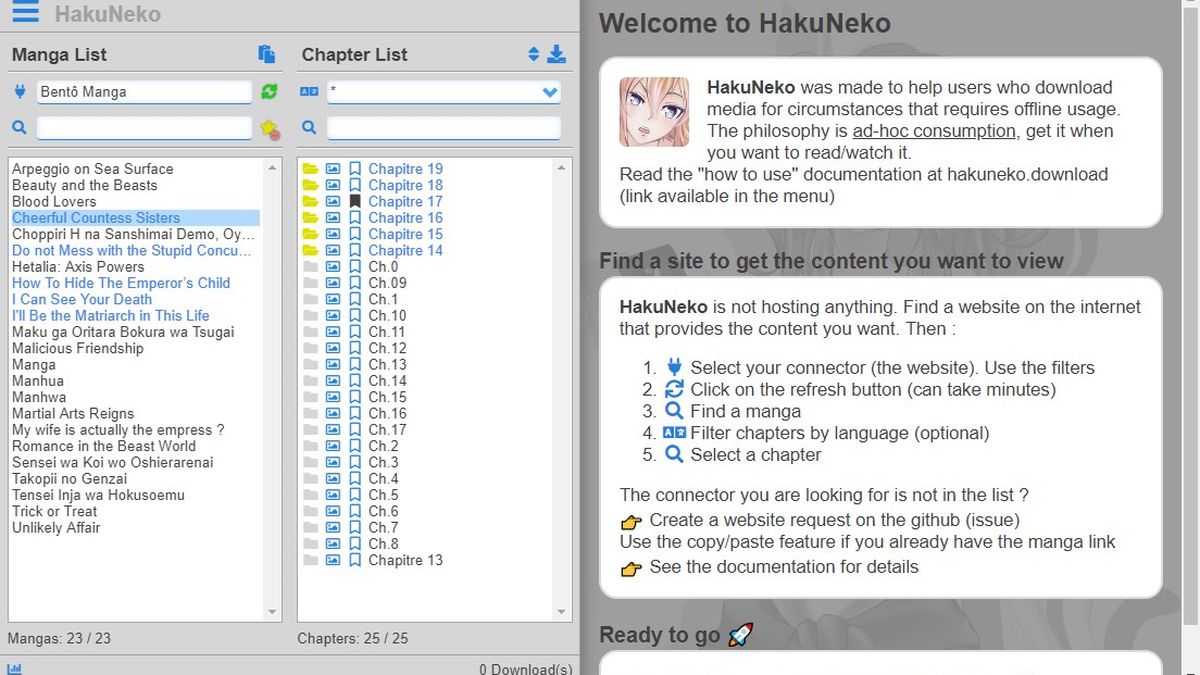
Task: Toggle the bookmark marker on Ch.2
Action: tap(355, 446)
